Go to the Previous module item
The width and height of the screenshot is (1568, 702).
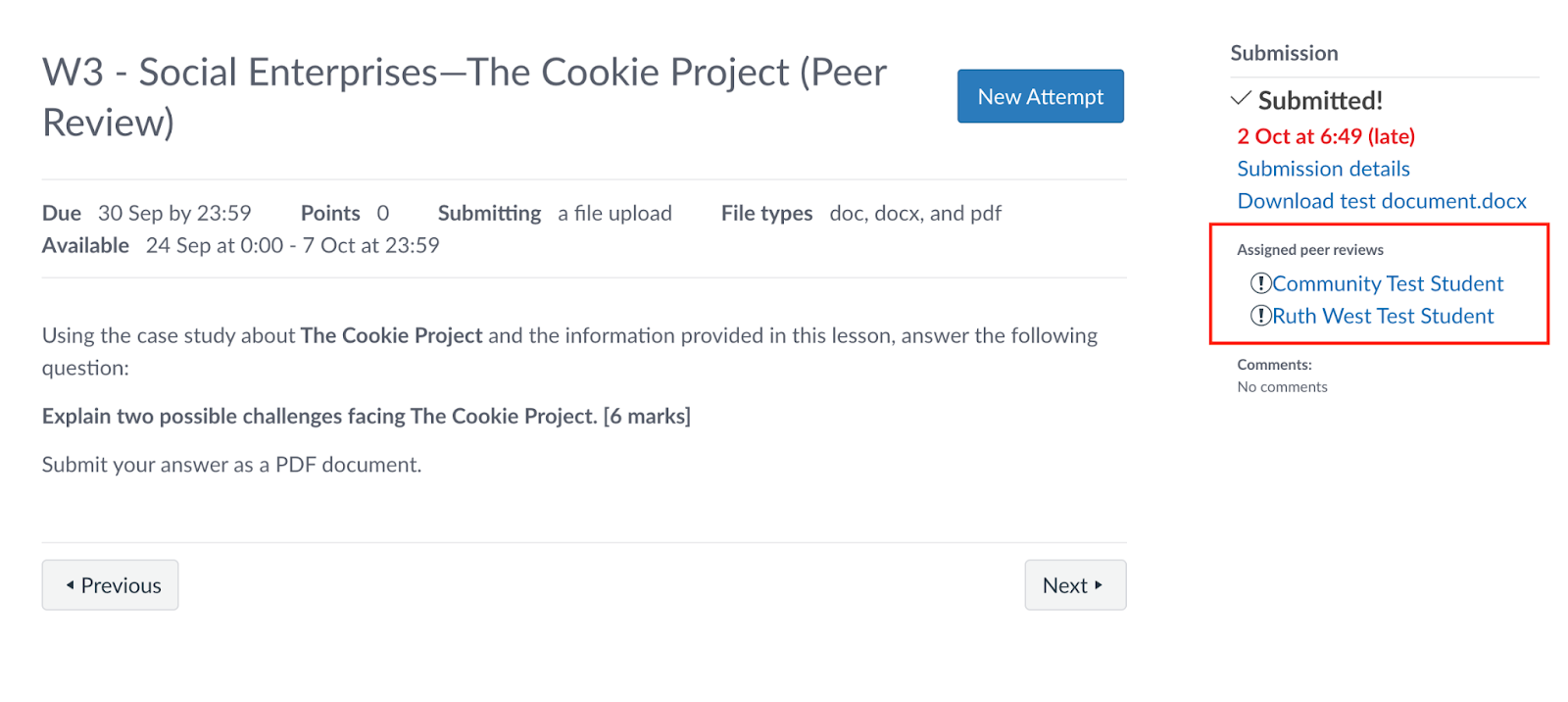[110, 585]
